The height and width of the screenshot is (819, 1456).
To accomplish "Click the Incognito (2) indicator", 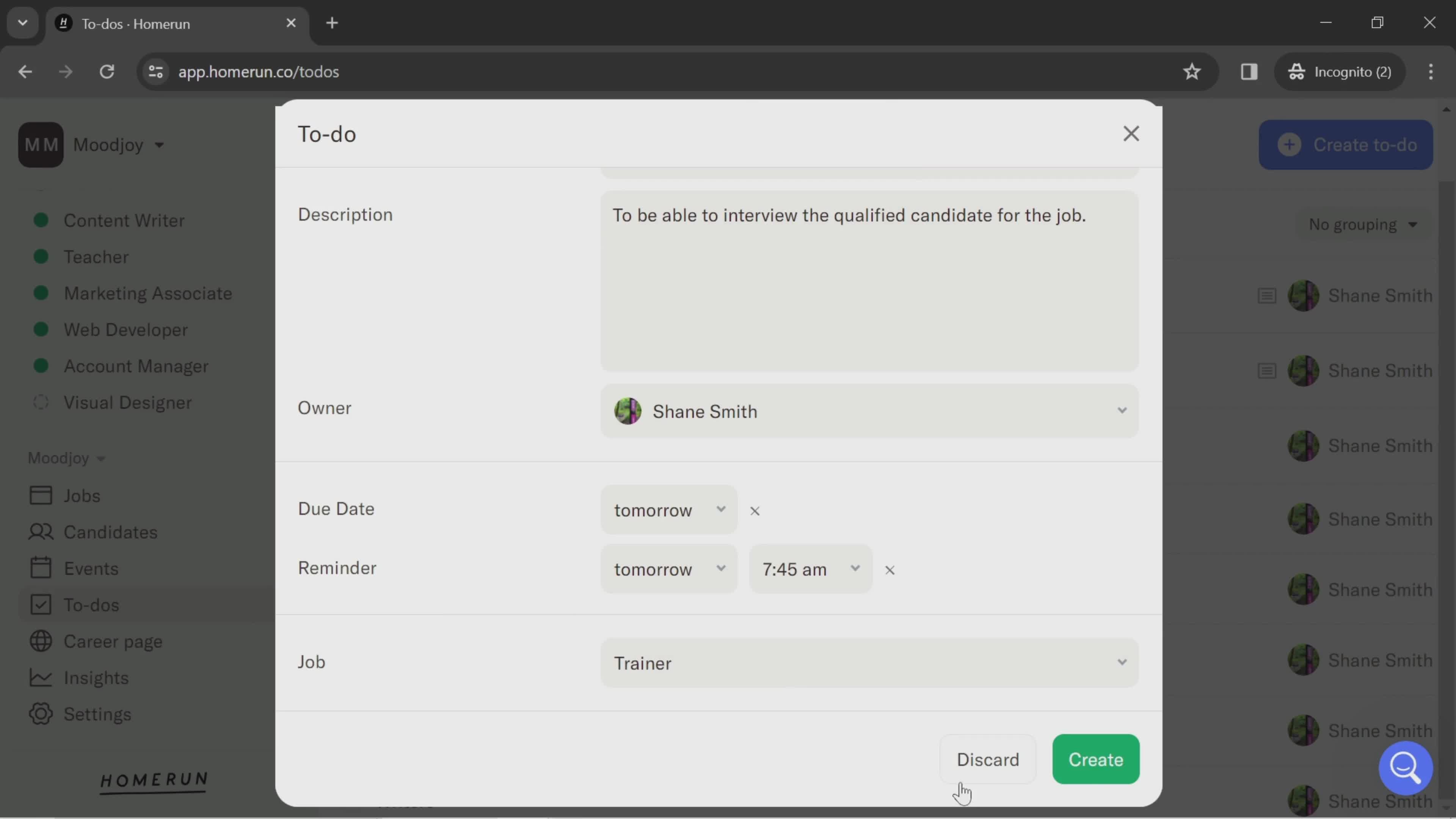I will point(1340,72).
